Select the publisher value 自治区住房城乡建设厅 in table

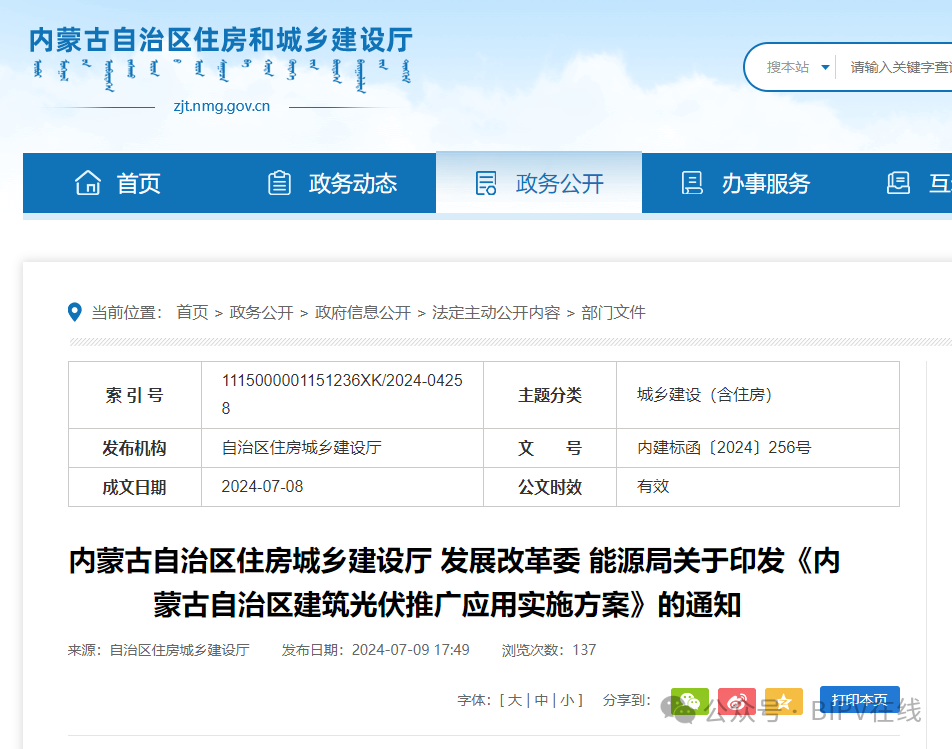[x=302, y=448]
